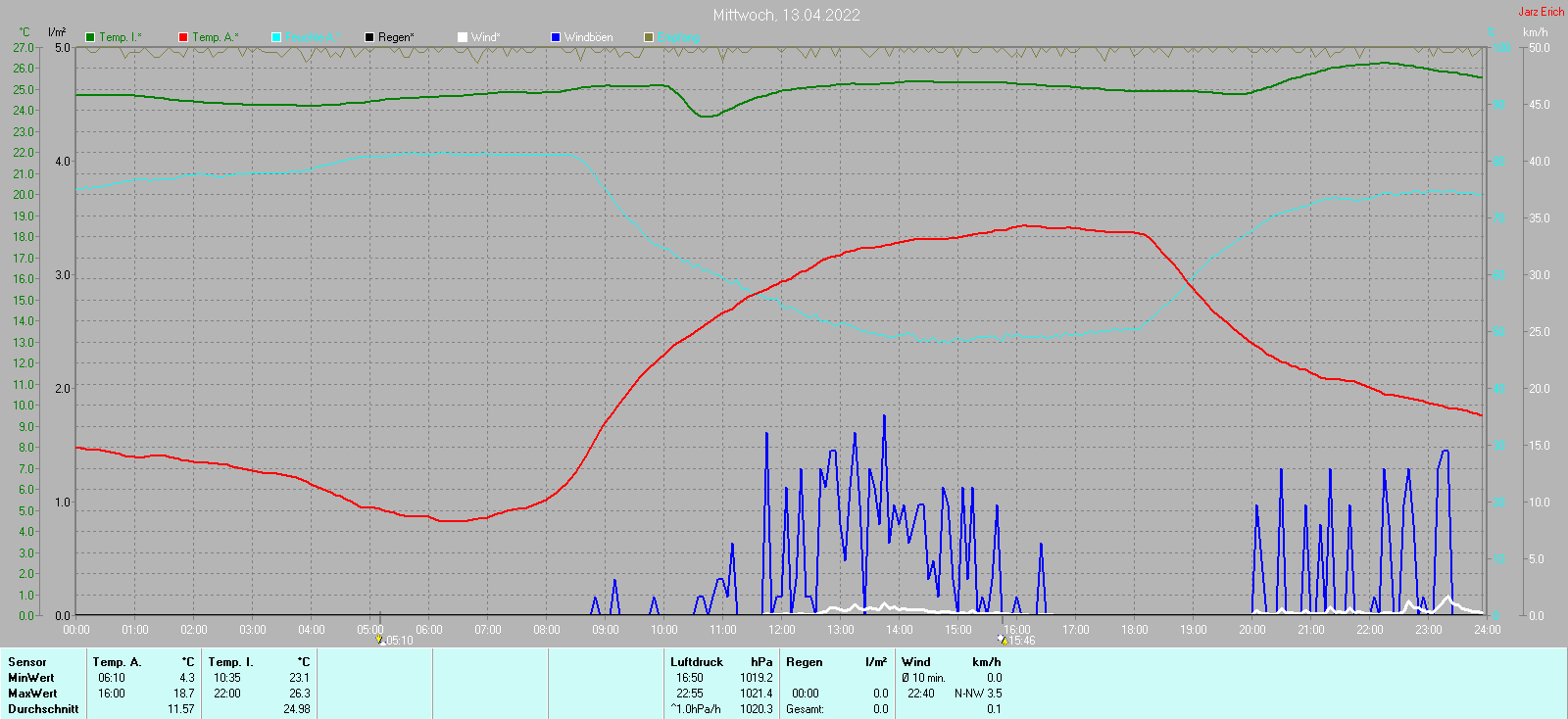1568x719 pixels.
Task: Click the sunset time label '15:46'
Action: click(x=1022, y=641)
